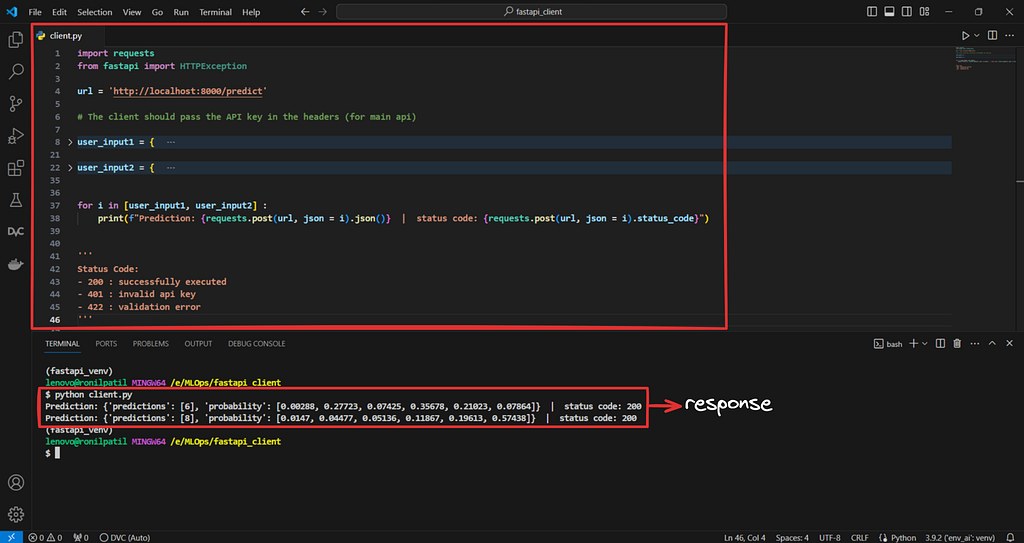1024x543 pixels.
Task: Toggle the primary side bar layout icon
Action: (872, 12)
